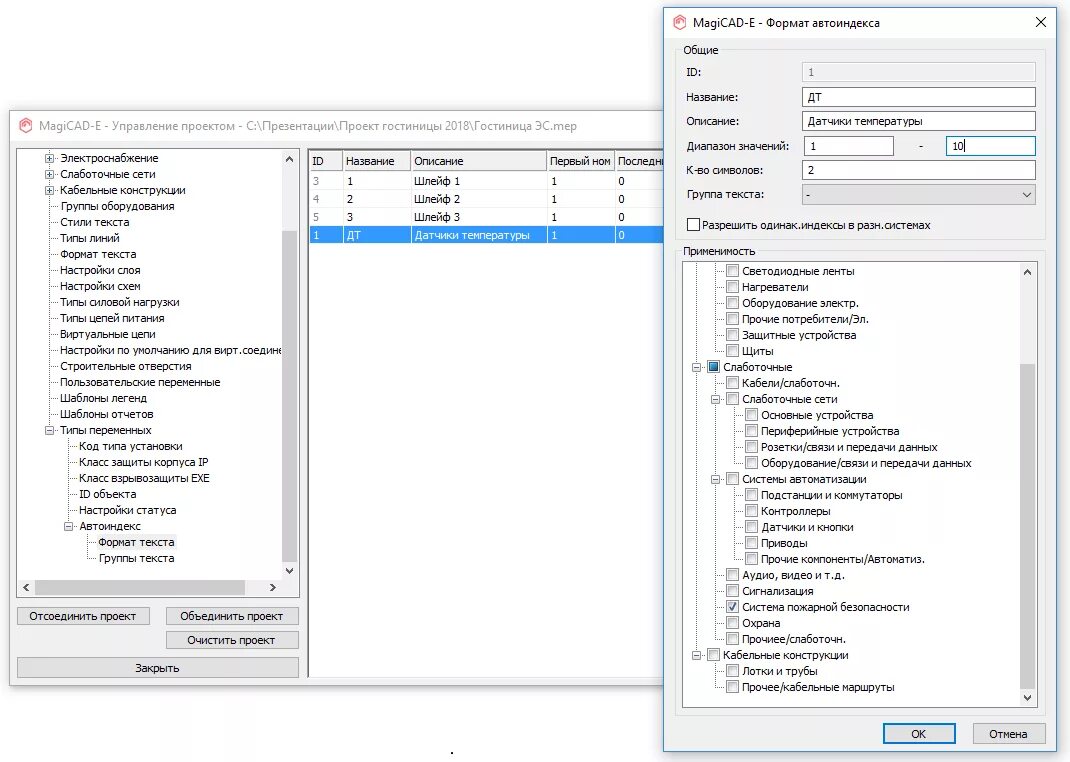Close the Формат автоиндекса dialog with X
The width and height of the screenshot is (1070, 762).
click(1041, 23)
